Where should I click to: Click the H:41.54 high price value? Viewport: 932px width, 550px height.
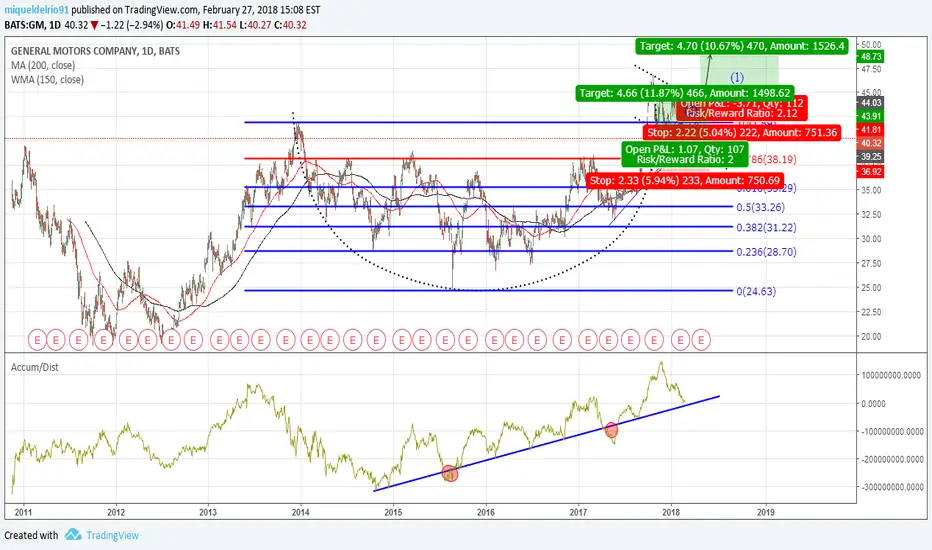coord(220,25)
